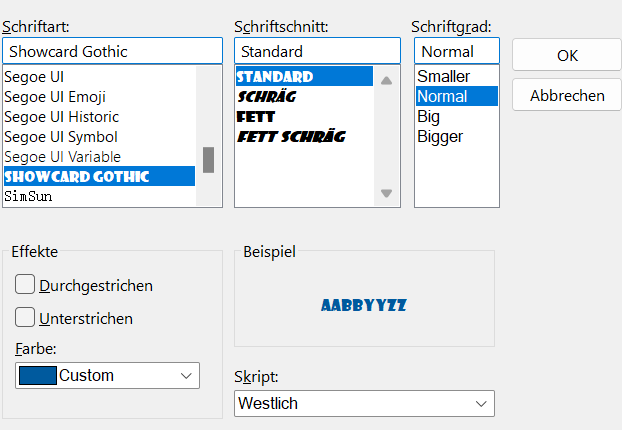Image resolution: width=622 pixels, height=430 pixels.
Task: Click the font list scrollbar thumb
Action: [209, 159]
